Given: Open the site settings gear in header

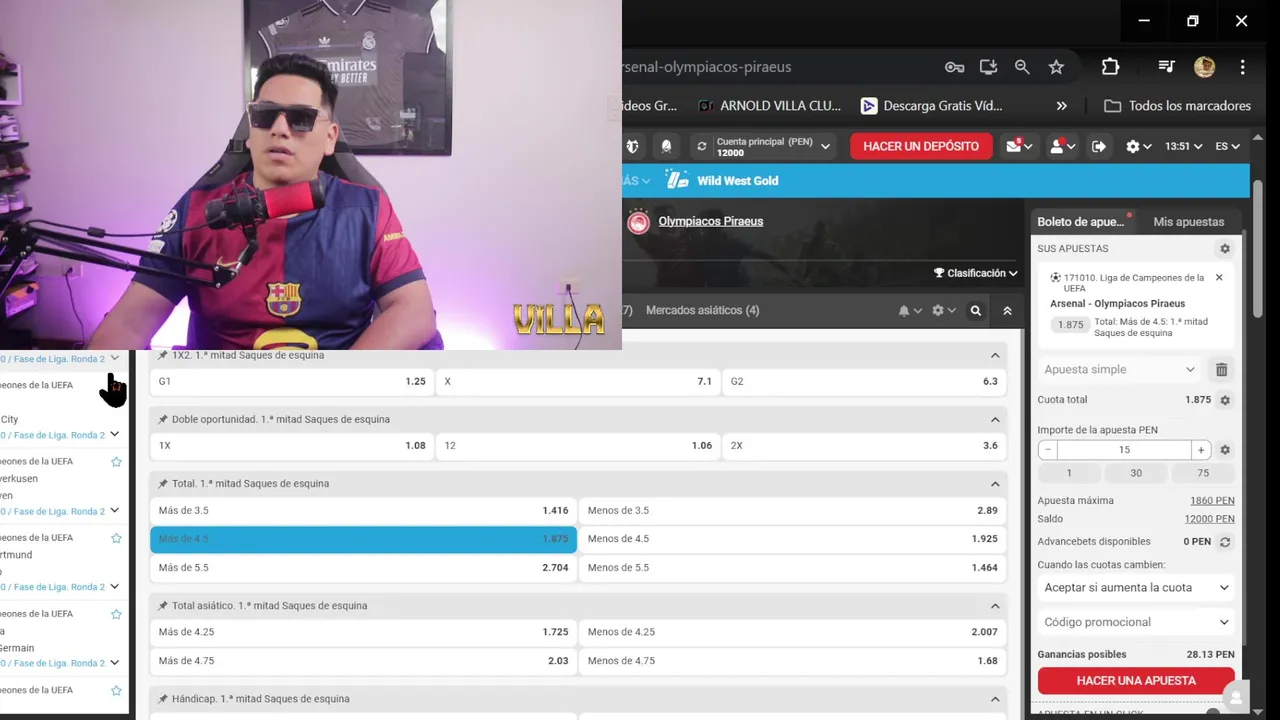Looking at the screenshot, I should 1133,146.
